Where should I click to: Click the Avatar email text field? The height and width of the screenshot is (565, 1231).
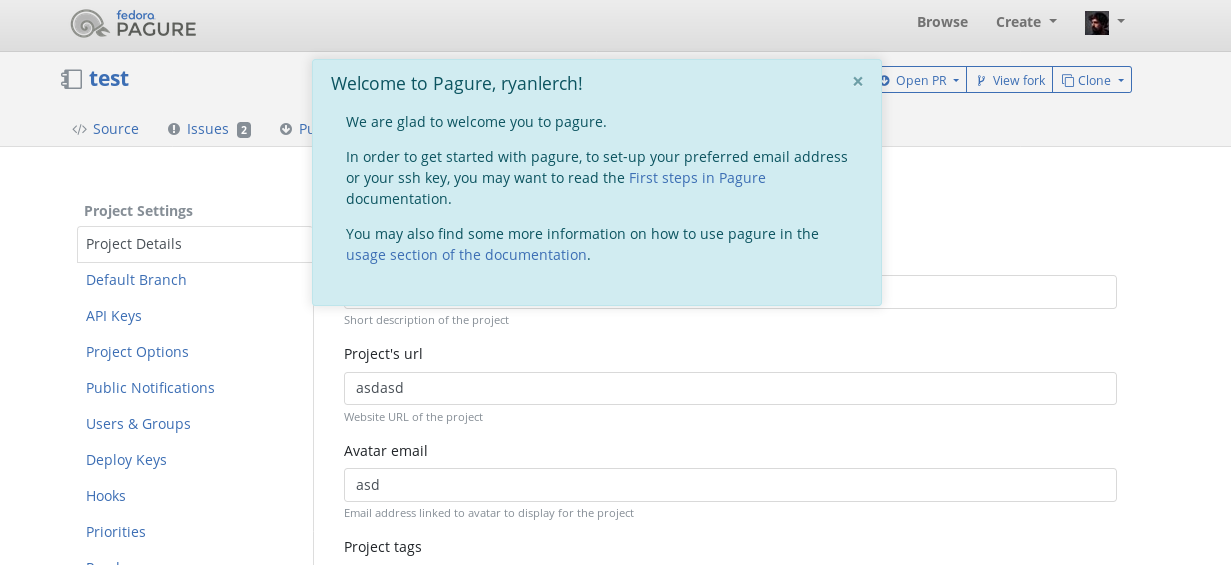[730, 485]
